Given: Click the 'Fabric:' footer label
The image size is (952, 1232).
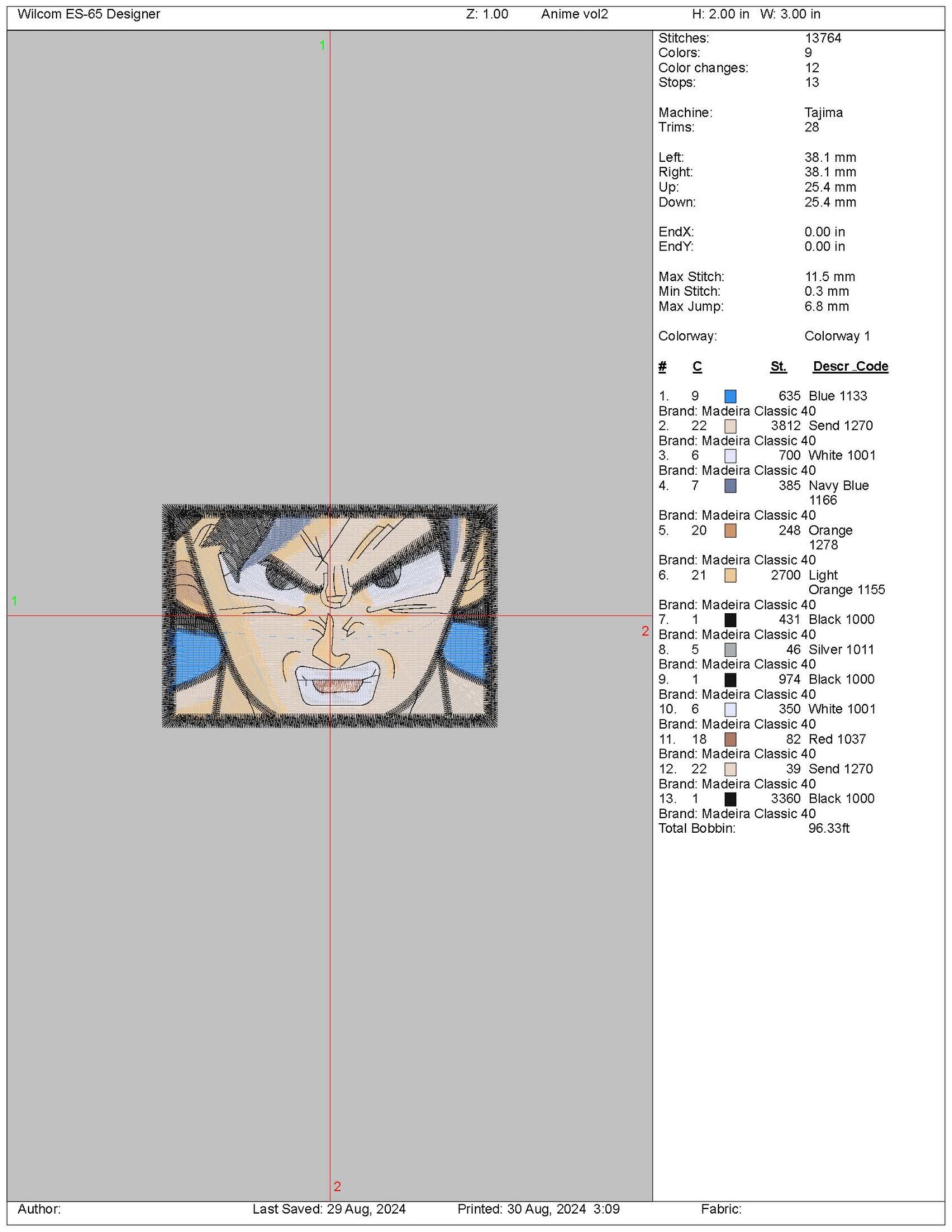Looking at the screenshot, I should coord(721,1209).
